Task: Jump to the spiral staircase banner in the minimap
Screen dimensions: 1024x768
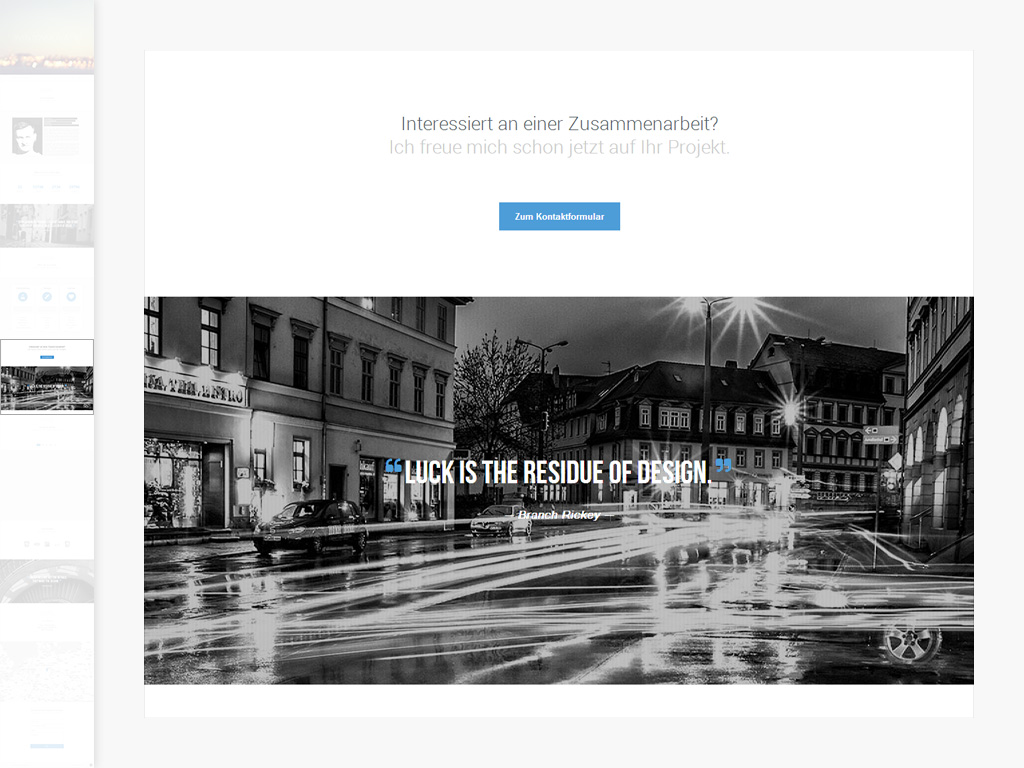Action: 47,582
